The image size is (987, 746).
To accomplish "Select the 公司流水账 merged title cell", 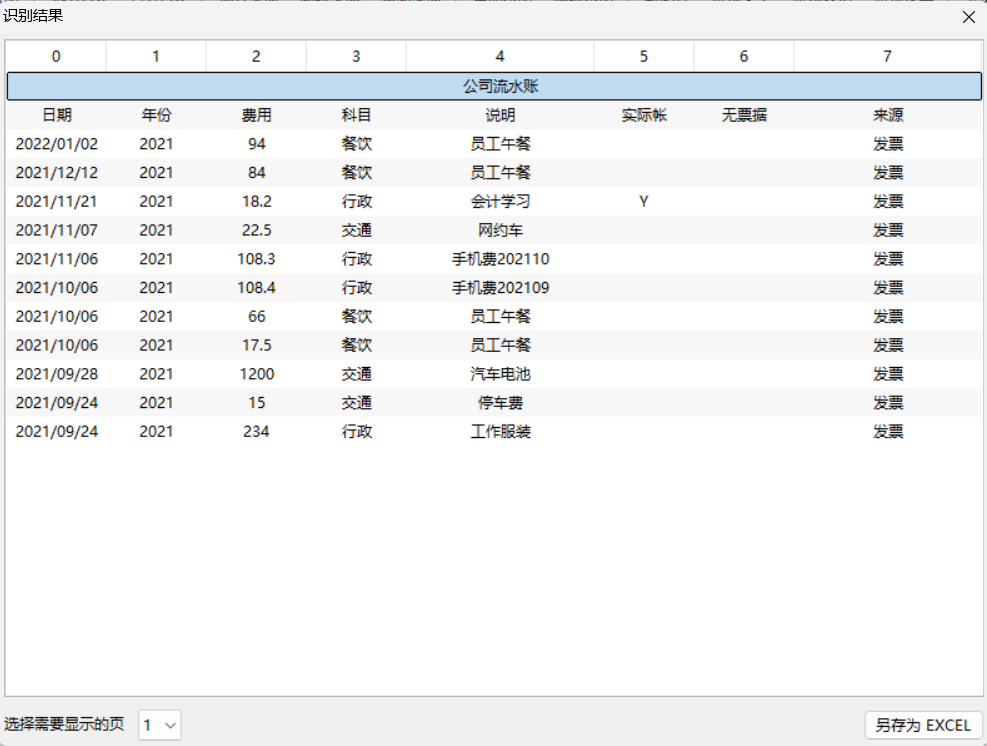I will (x=494, y=87).
